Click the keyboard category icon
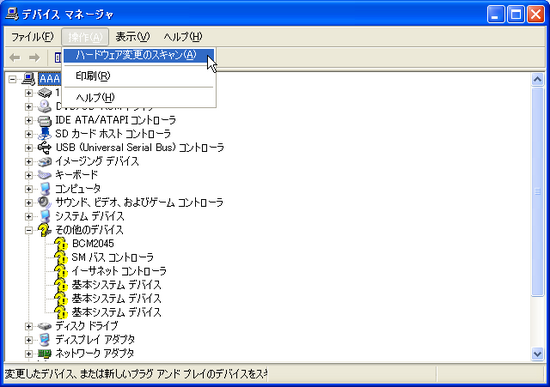Screen dimensions: 550x387 (x=45, y=175)
